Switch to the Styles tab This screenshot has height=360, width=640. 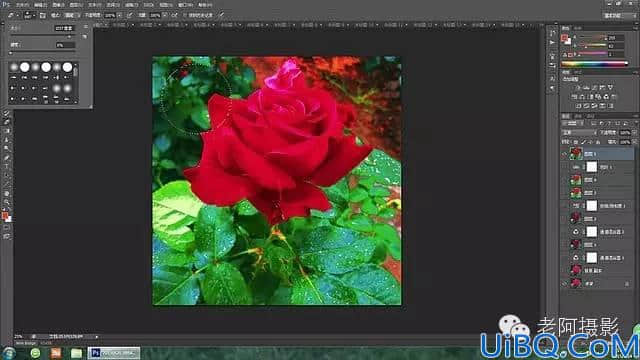coord(578,72)
